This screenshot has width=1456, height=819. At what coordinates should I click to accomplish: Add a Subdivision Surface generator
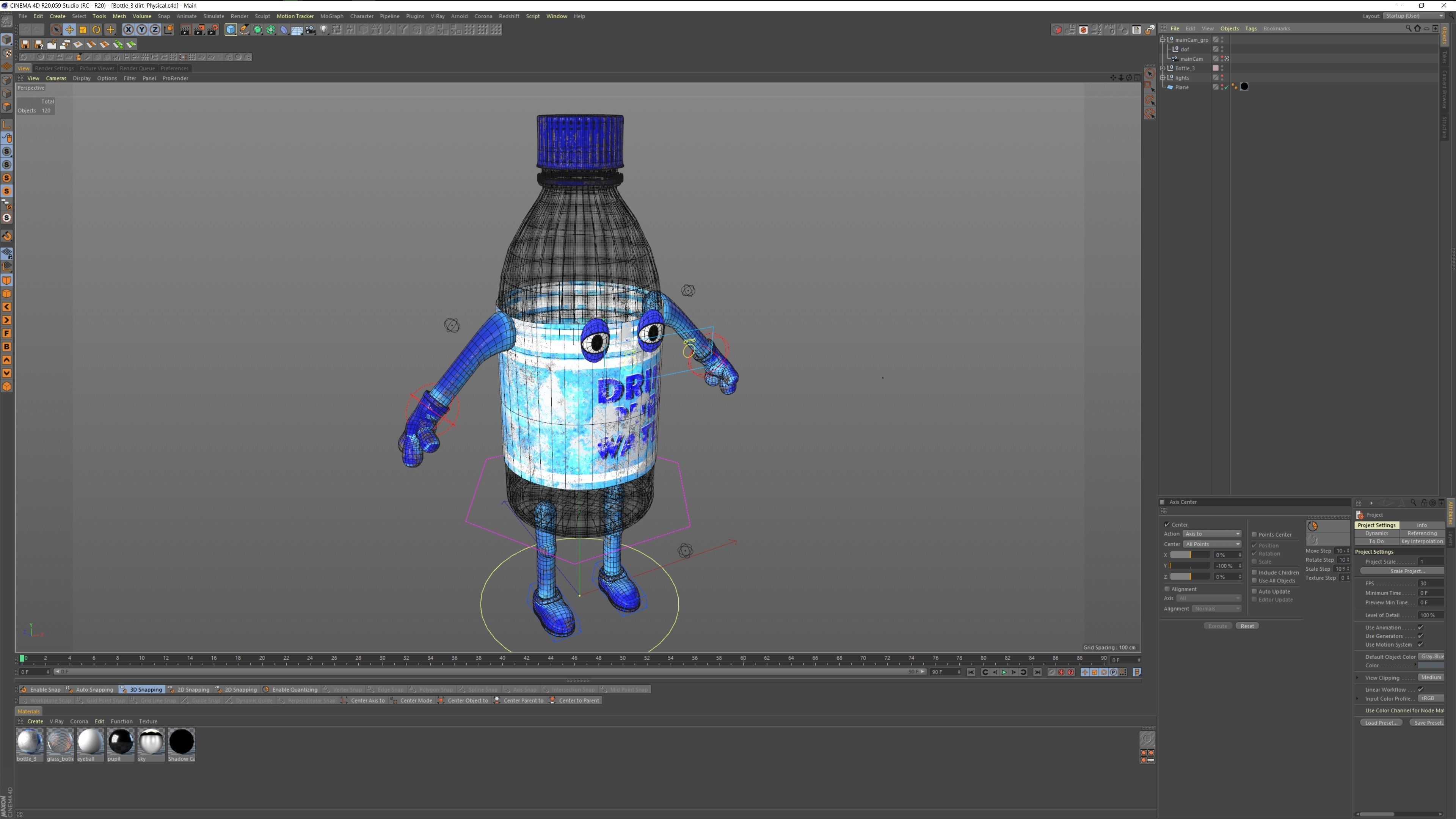coord(257,30)
